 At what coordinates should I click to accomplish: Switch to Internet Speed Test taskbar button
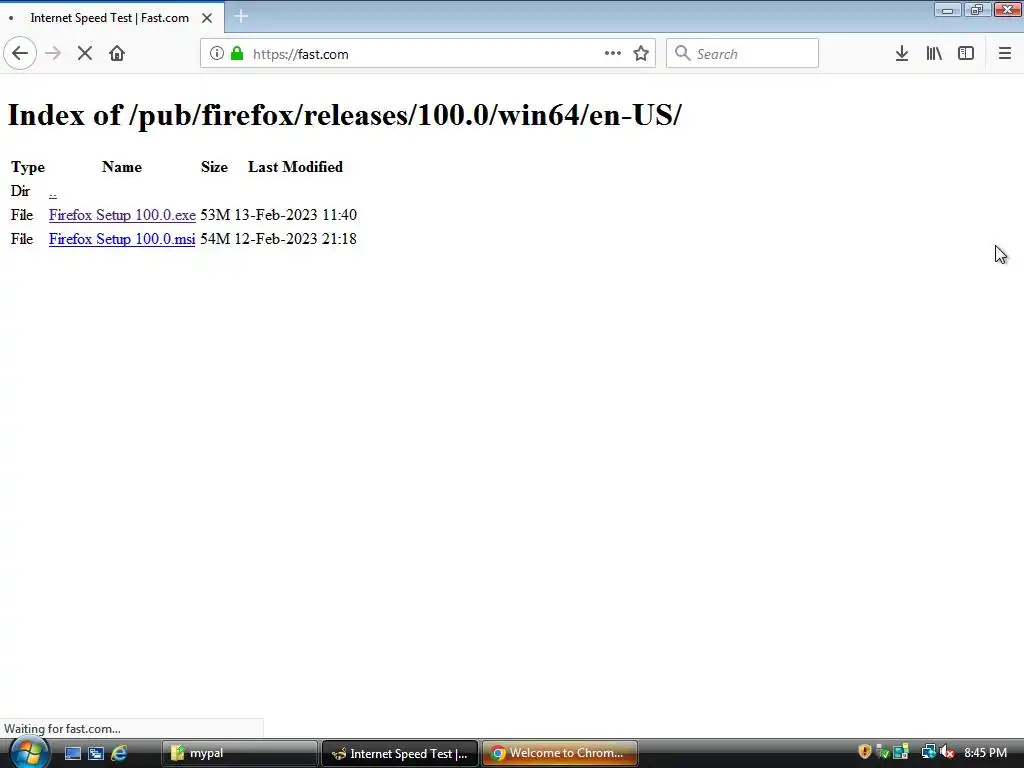[x=400, y=754]
